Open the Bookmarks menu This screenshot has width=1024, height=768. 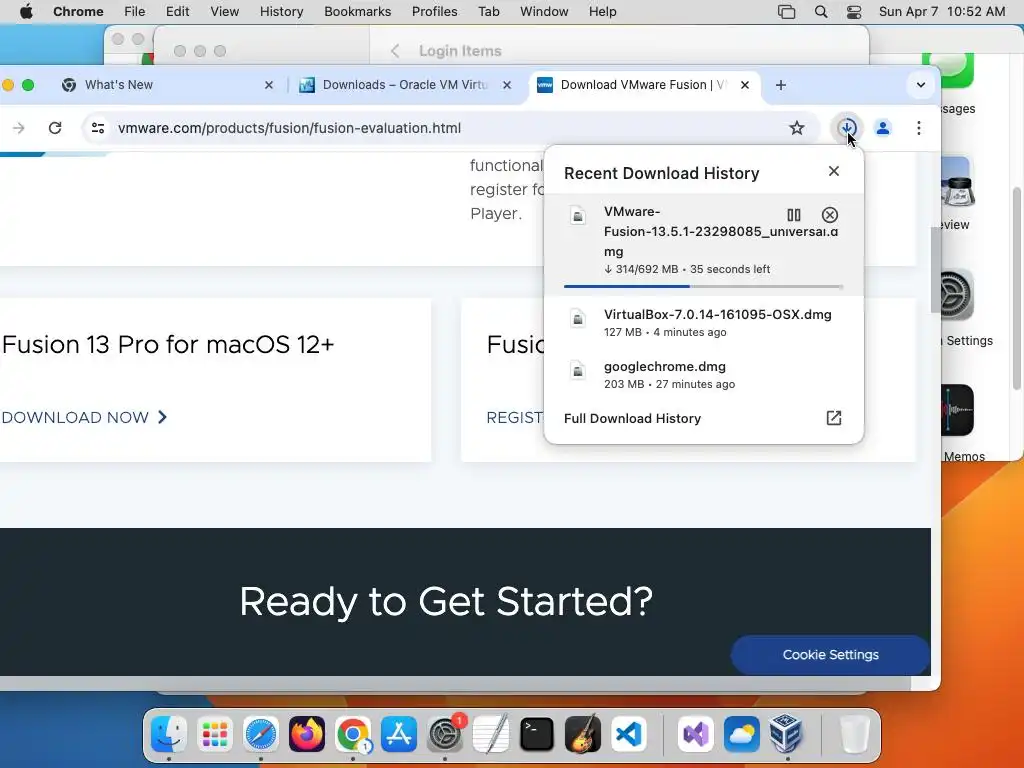357,12
